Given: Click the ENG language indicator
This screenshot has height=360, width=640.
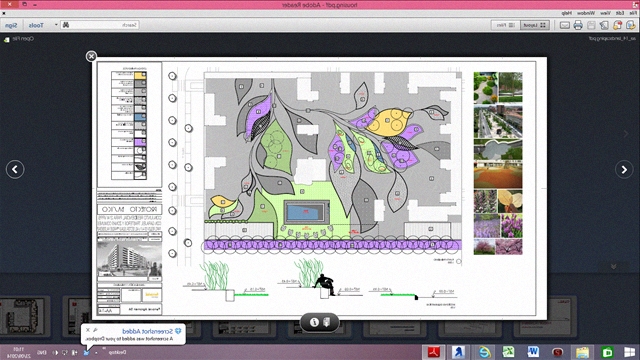Looking at the screenshot, I should (42, 352).
